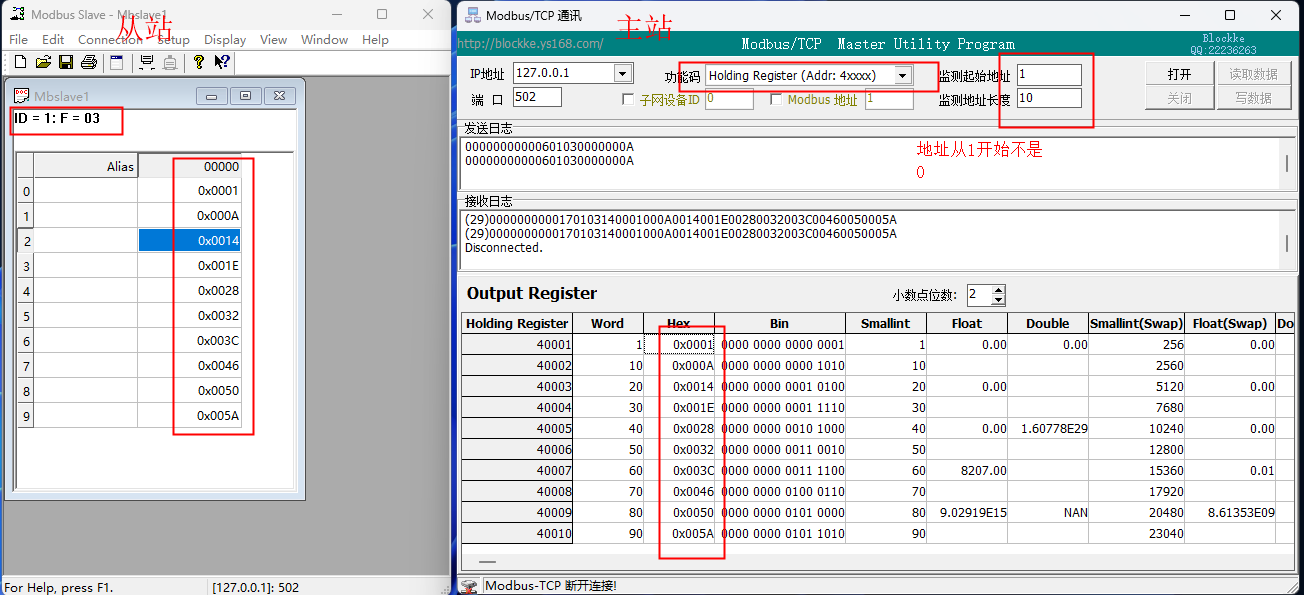Open the IP地址 dropdown arrow
The image size is (1304, 595).
coord(623,73)
